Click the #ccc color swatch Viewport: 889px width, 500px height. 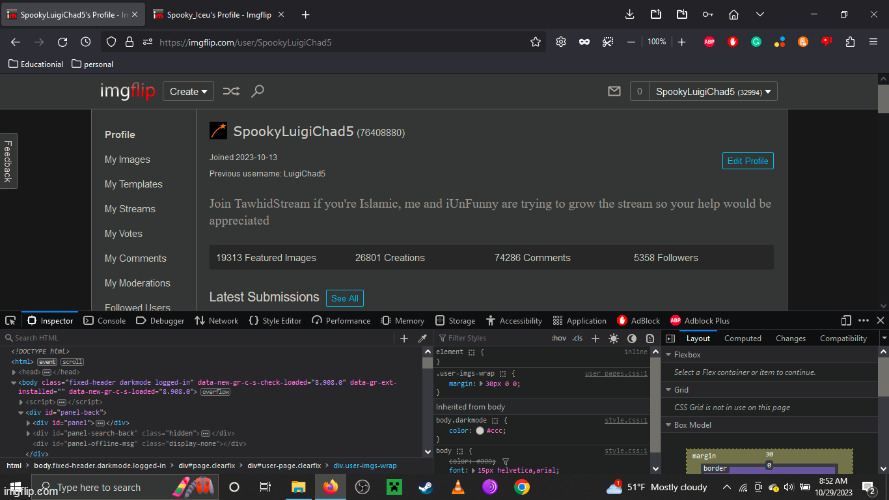pyautogui.click(x=480, y=431)
